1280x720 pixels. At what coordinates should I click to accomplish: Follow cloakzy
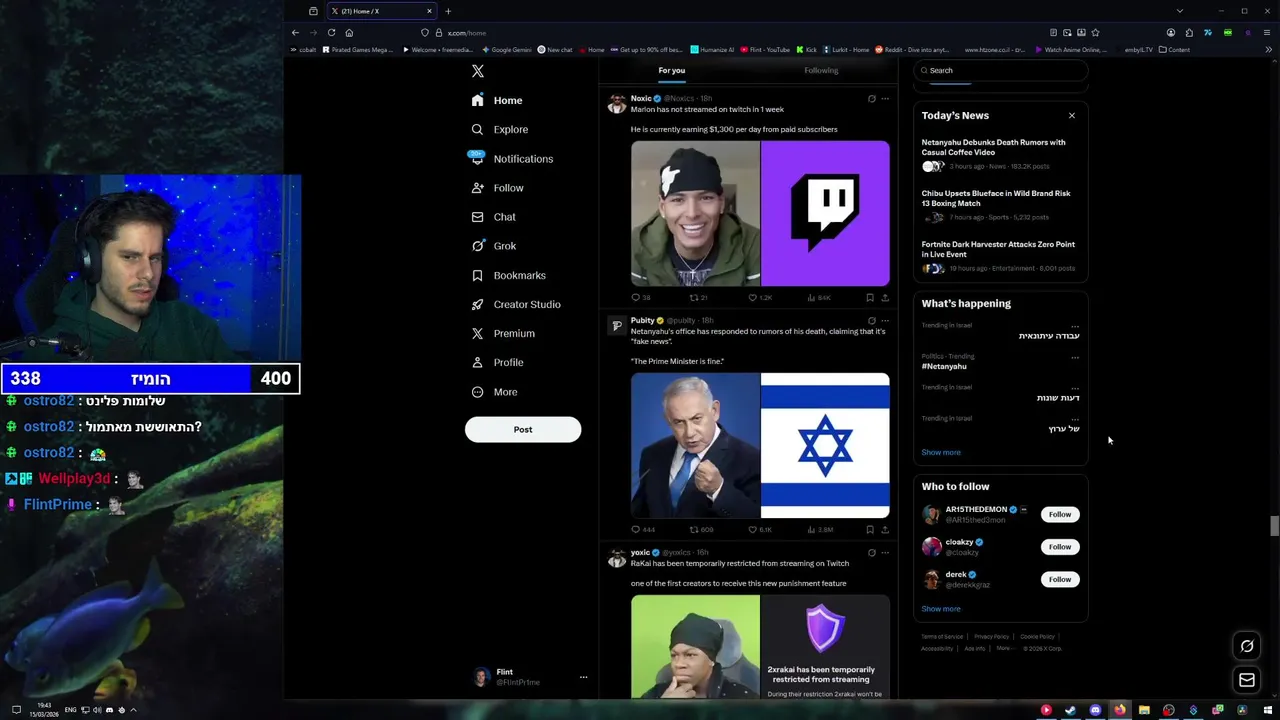tap(1060, 547)
